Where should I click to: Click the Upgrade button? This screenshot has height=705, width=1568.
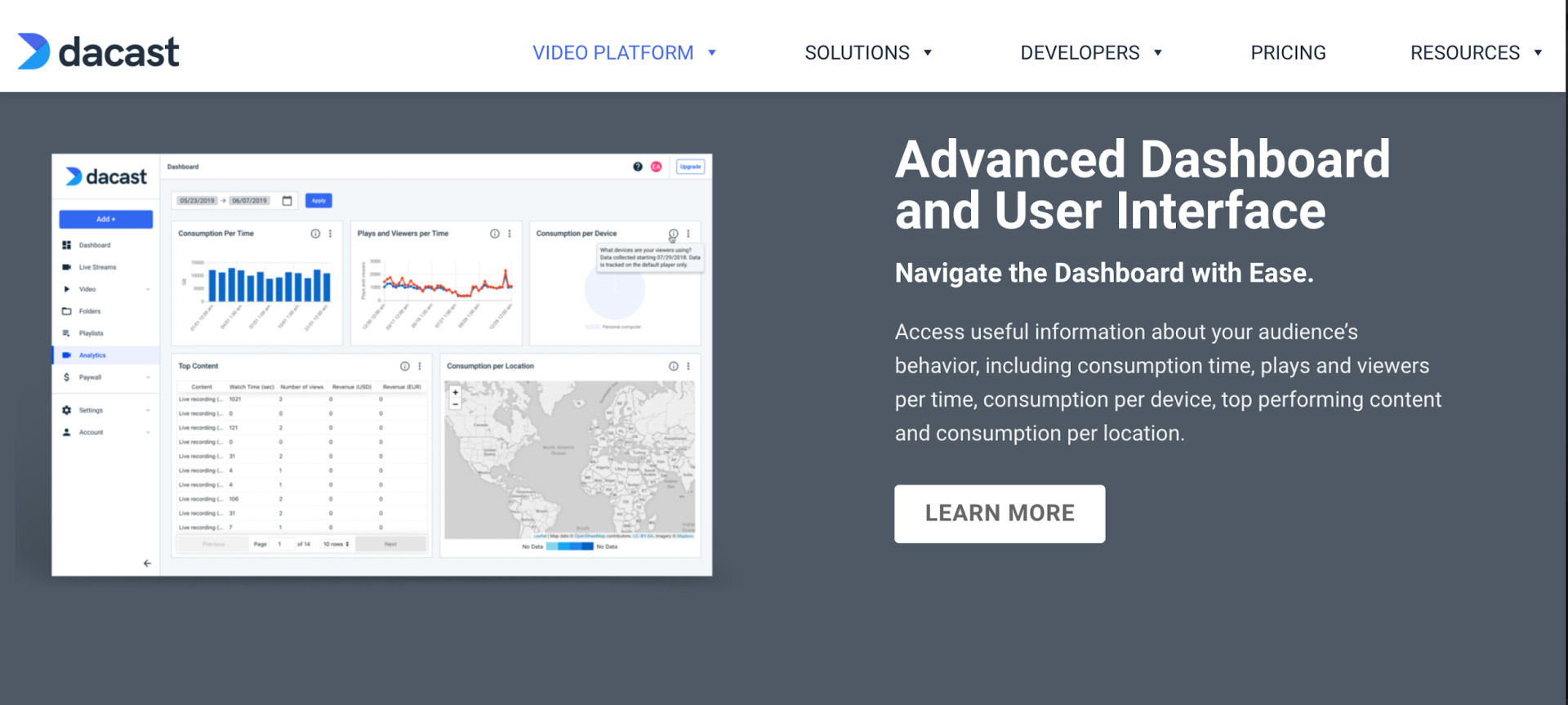tap(690, 167)
